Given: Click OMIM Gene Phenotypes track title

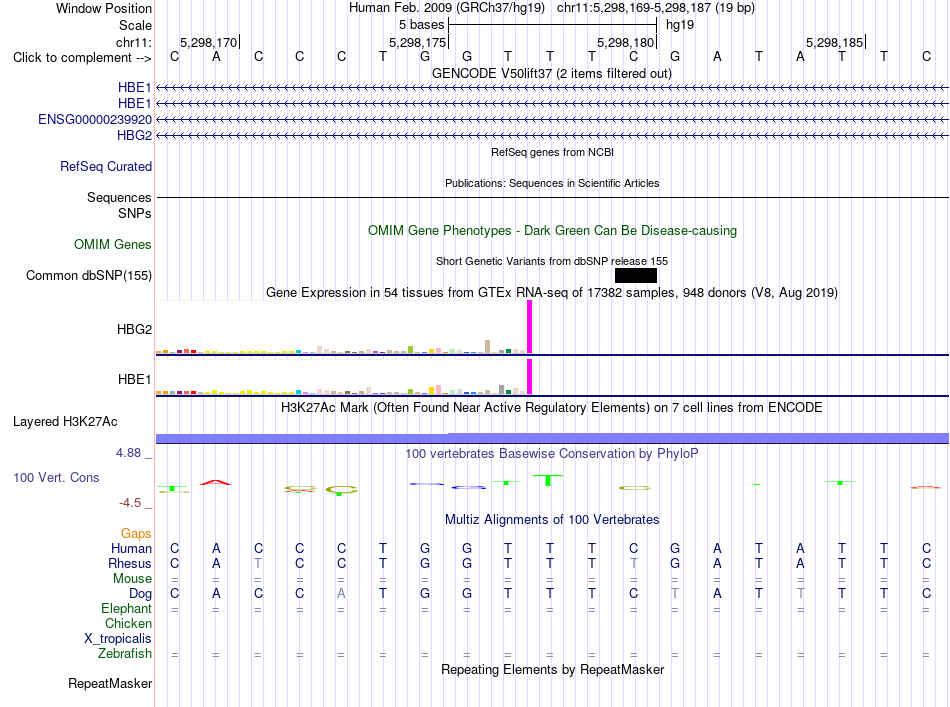Looking at the screenshot, I should (553, 231).
